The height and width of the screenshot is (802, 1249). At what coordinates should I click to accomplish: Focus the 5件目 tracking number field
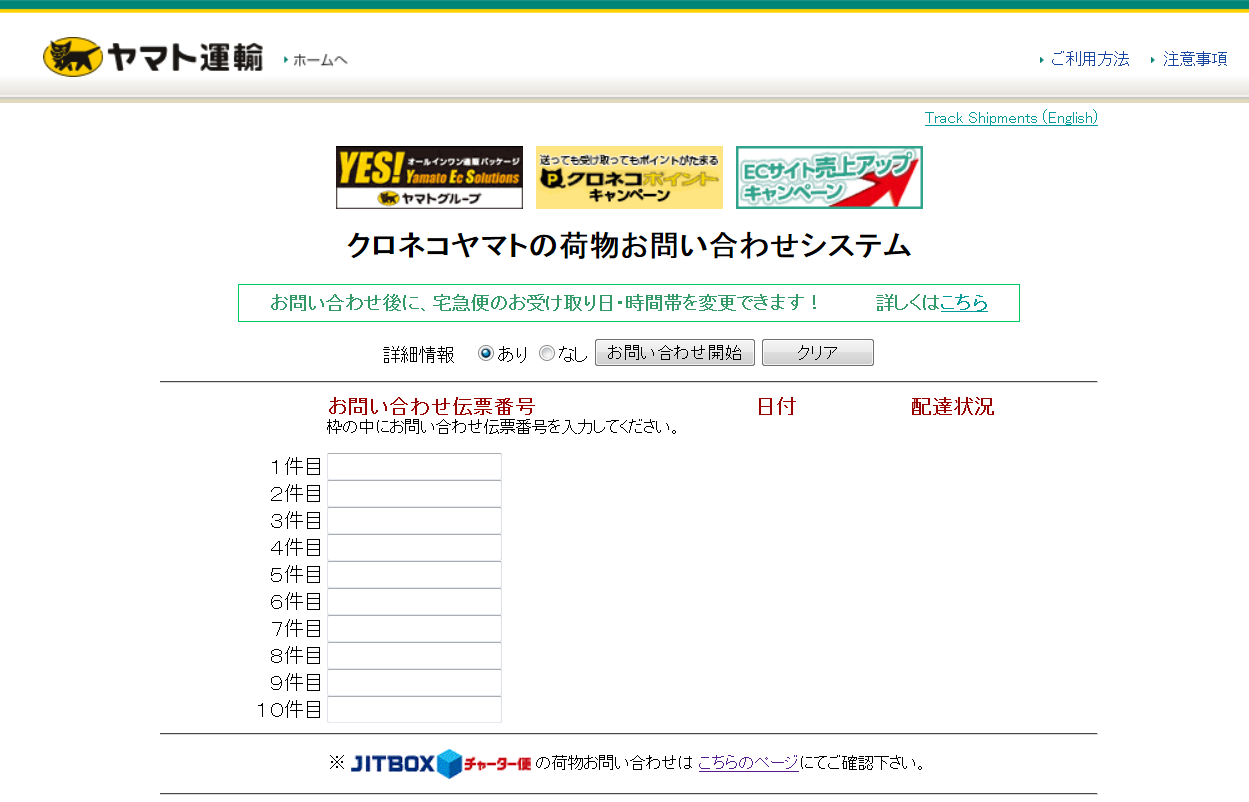[414, 575]
